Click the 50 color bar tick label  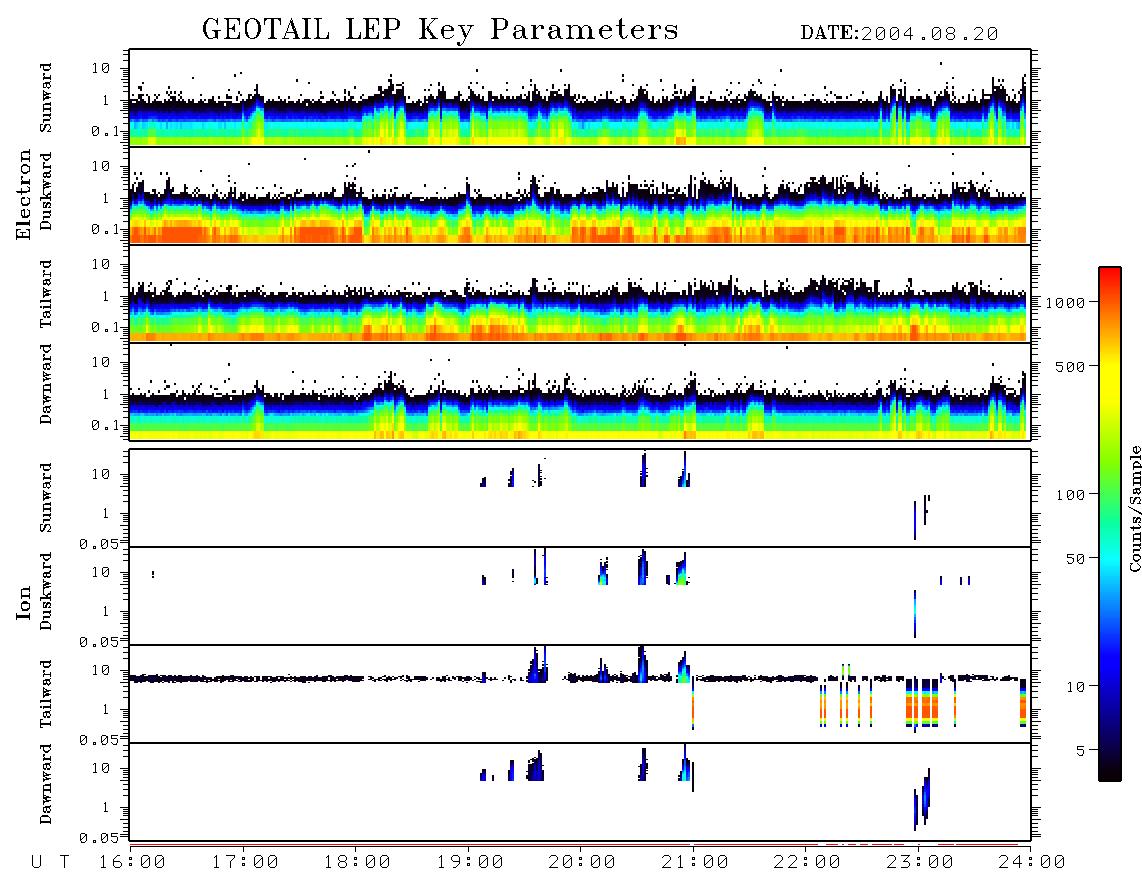(1076, 559)
